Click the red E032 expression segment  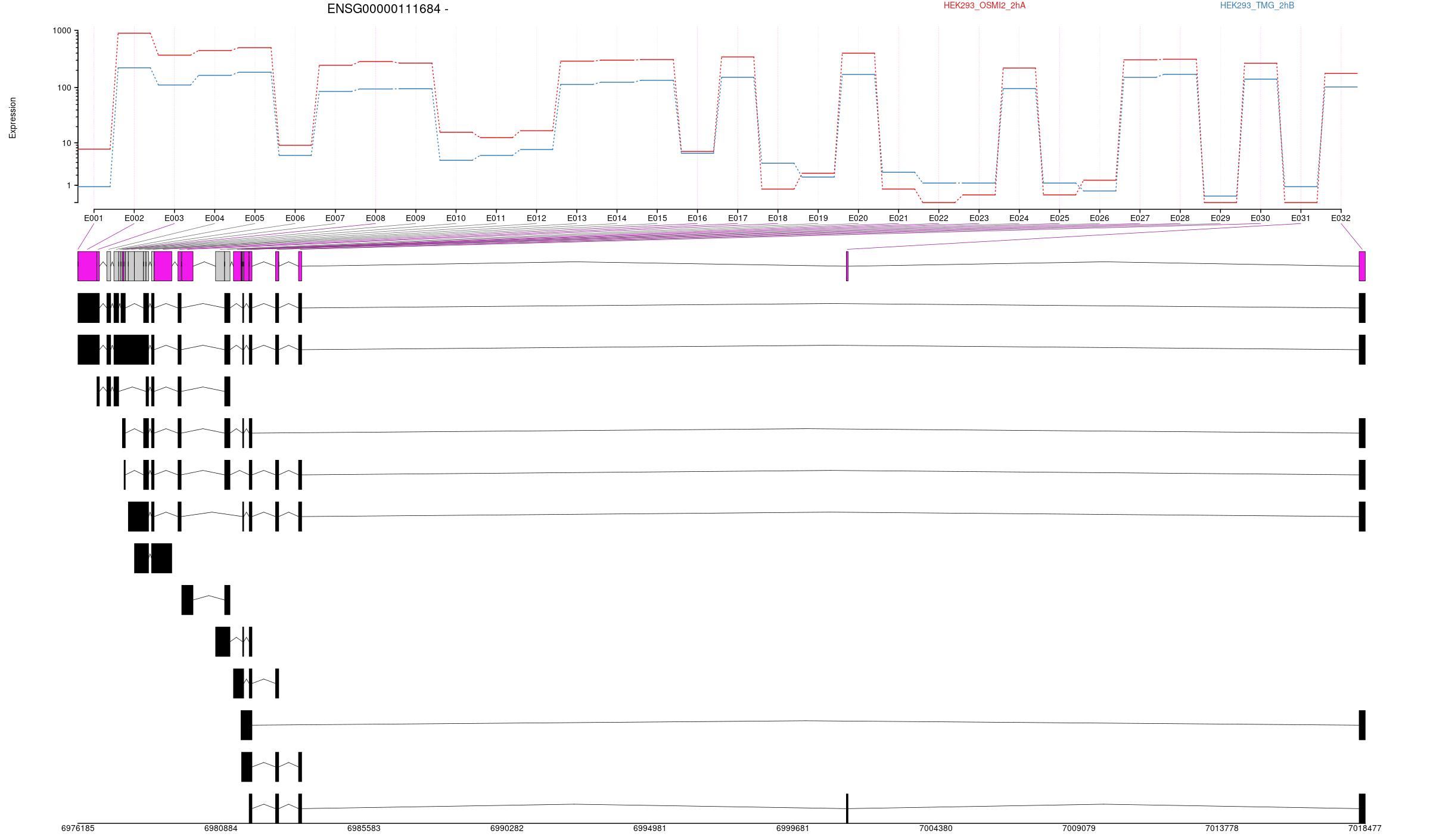1341,74
